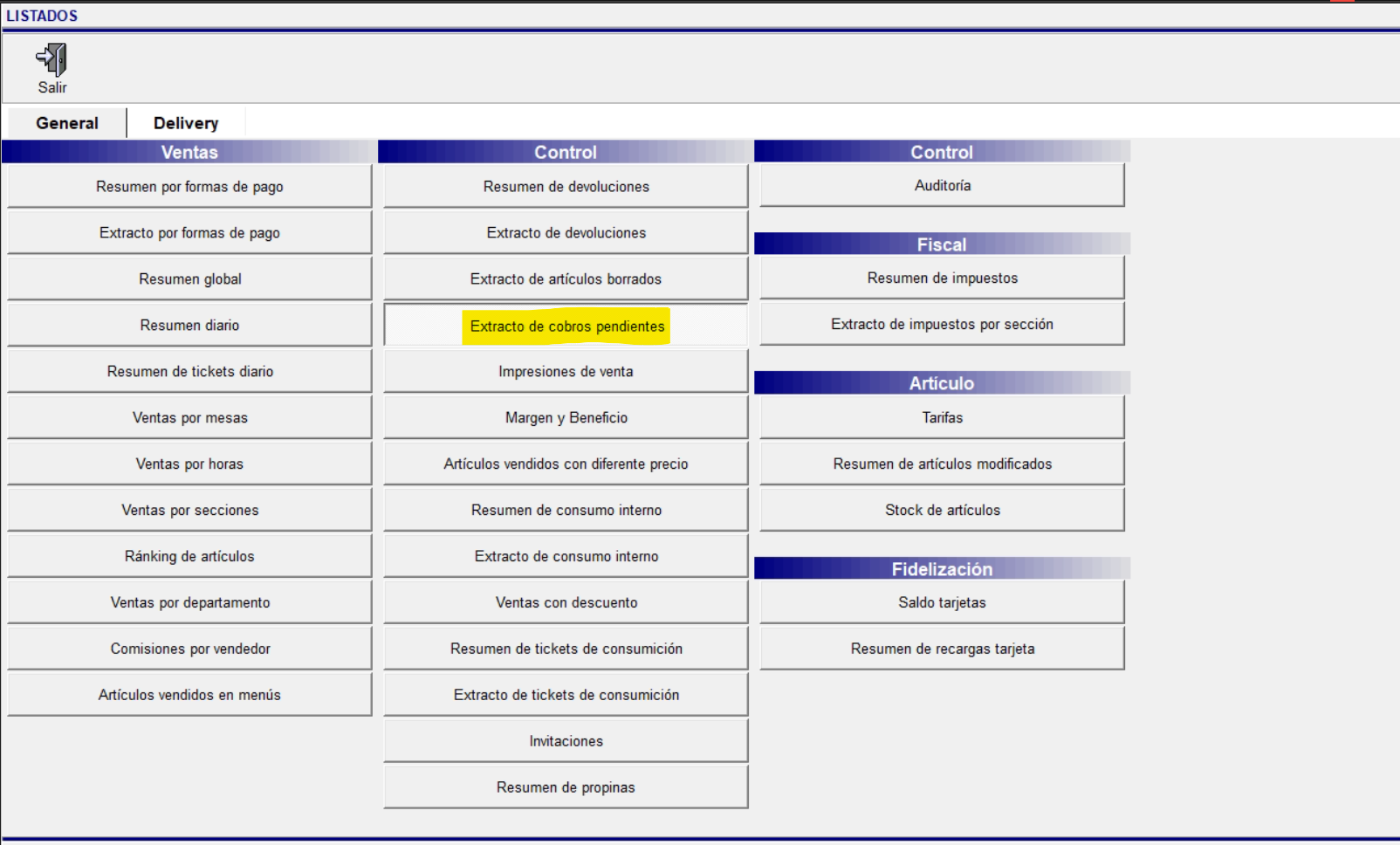Show Ventas por horas report
The height and width of the screenshot is (845, 1400).
pos(189,464)
